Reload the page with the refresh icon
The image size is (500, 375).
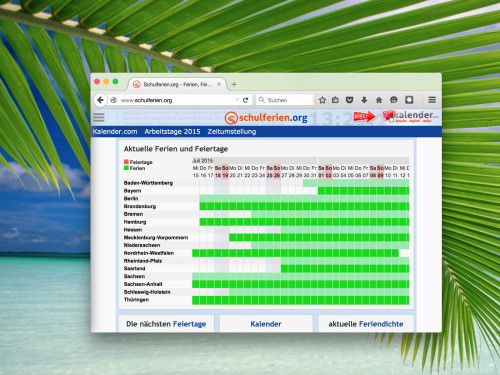pos(246,100)
